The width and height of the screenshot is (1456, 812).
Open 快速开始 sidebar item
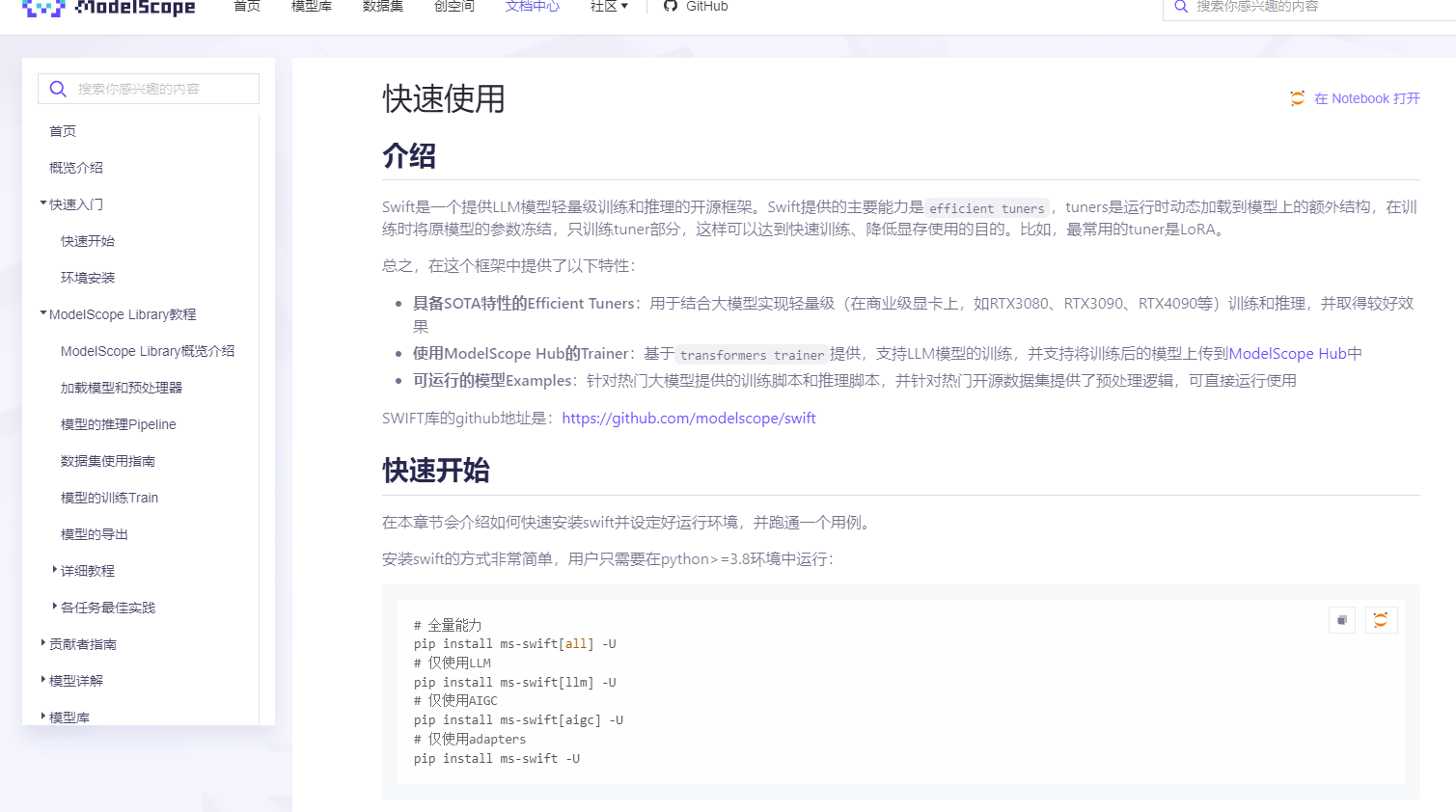tap(88, 241)
